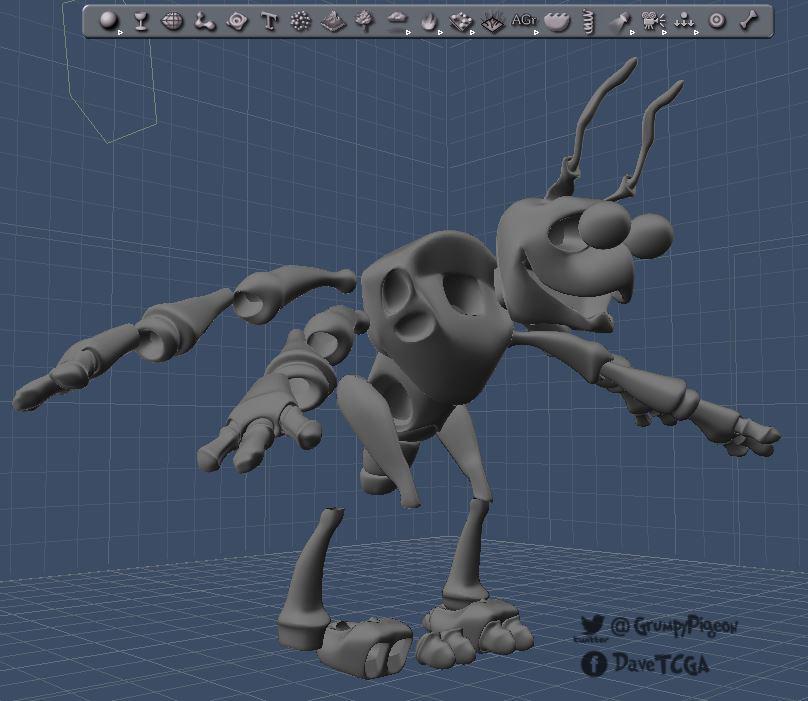Click the AGr toolbar icon

(523, 21)
